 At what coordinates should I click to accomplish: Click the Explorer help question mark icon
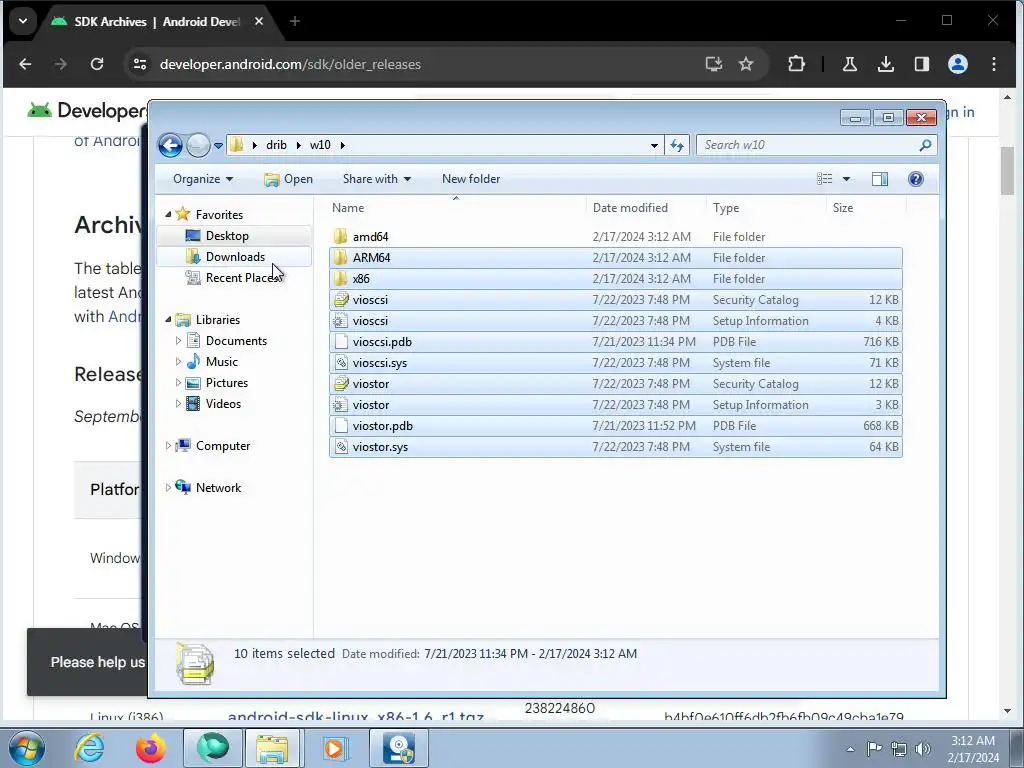[x=916, y=179]
